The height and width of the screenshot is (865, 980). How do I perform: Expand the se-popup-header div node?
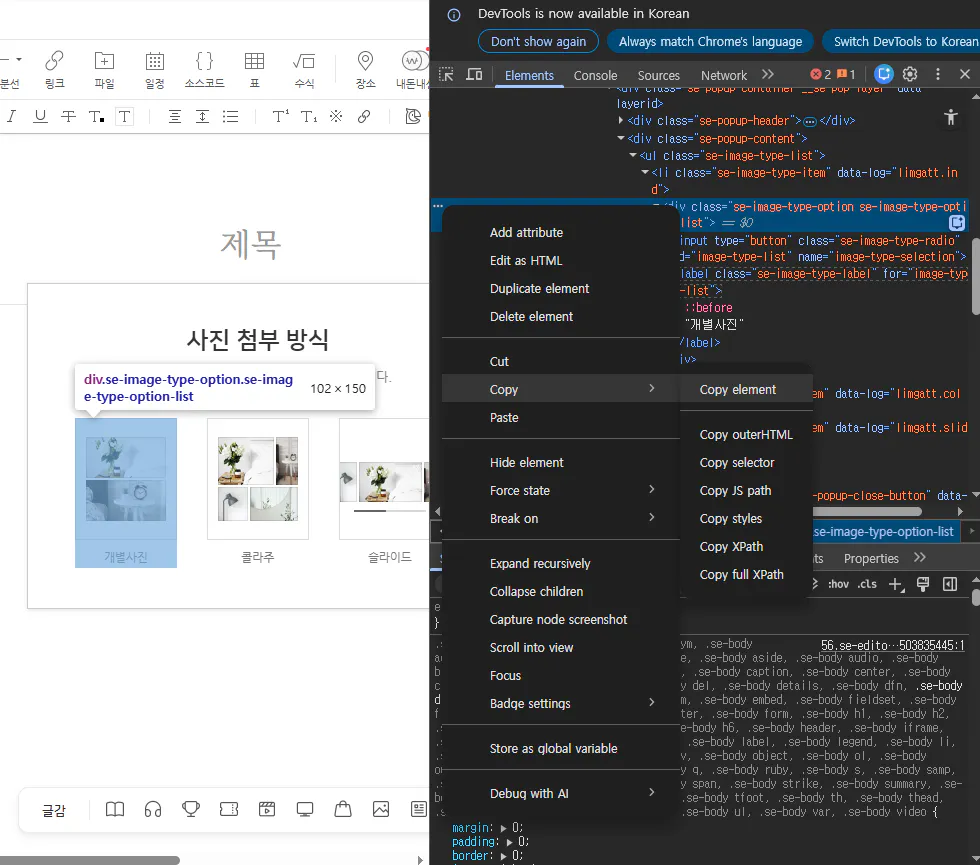[x=622, y=121]
